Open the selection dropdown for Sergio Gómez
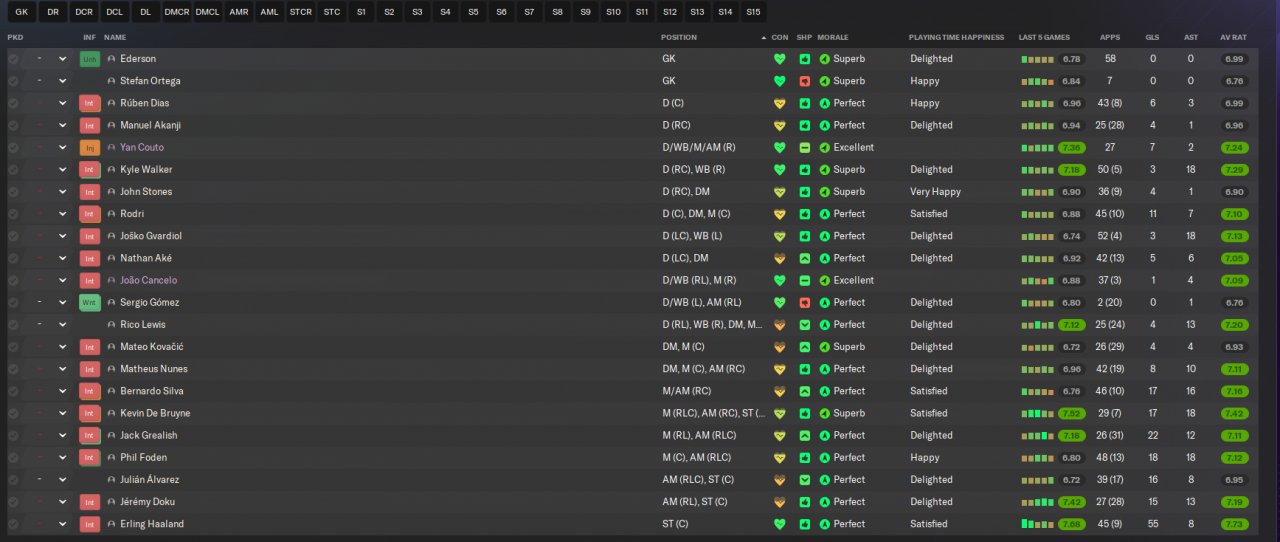This screenshot has height=542, width=1280. pyautogui.click(x=63, y=302)
